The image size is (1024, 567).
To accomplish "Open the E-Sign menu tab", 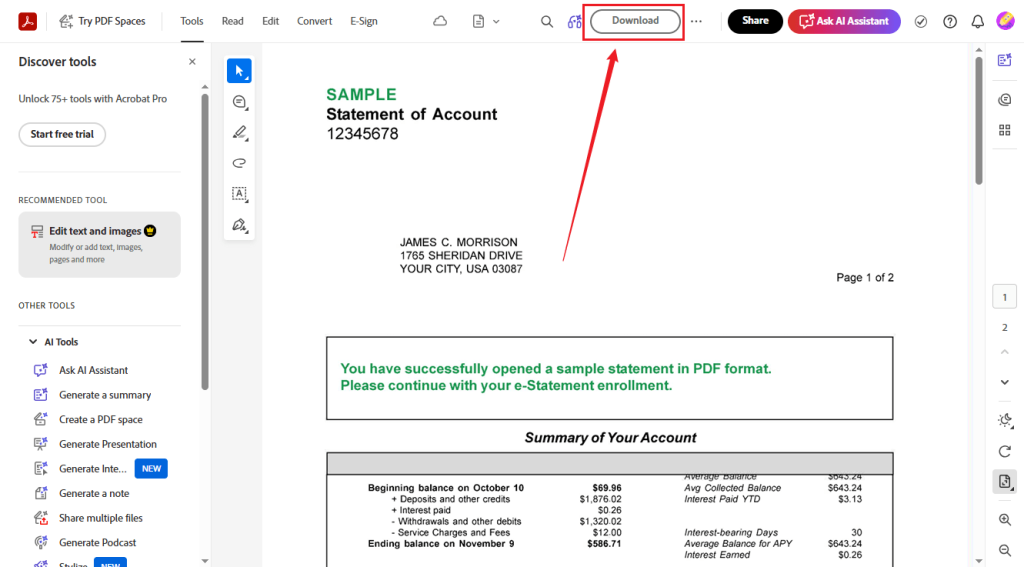I will click(364, 21).
